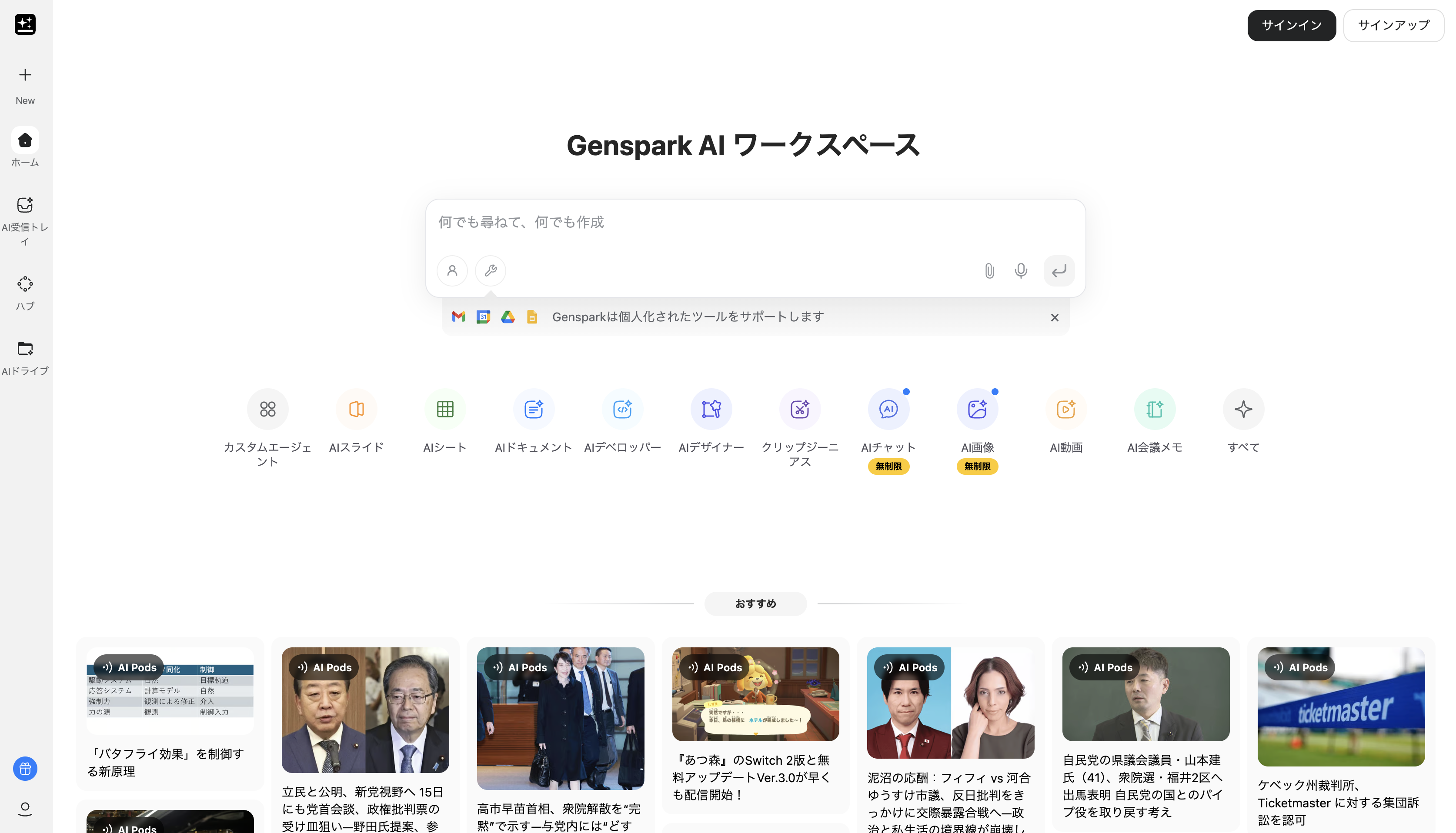Activate voice input with the microphone icon
The height and width of the screenshot is (833, 1456).
click(x=1021, y=270)
